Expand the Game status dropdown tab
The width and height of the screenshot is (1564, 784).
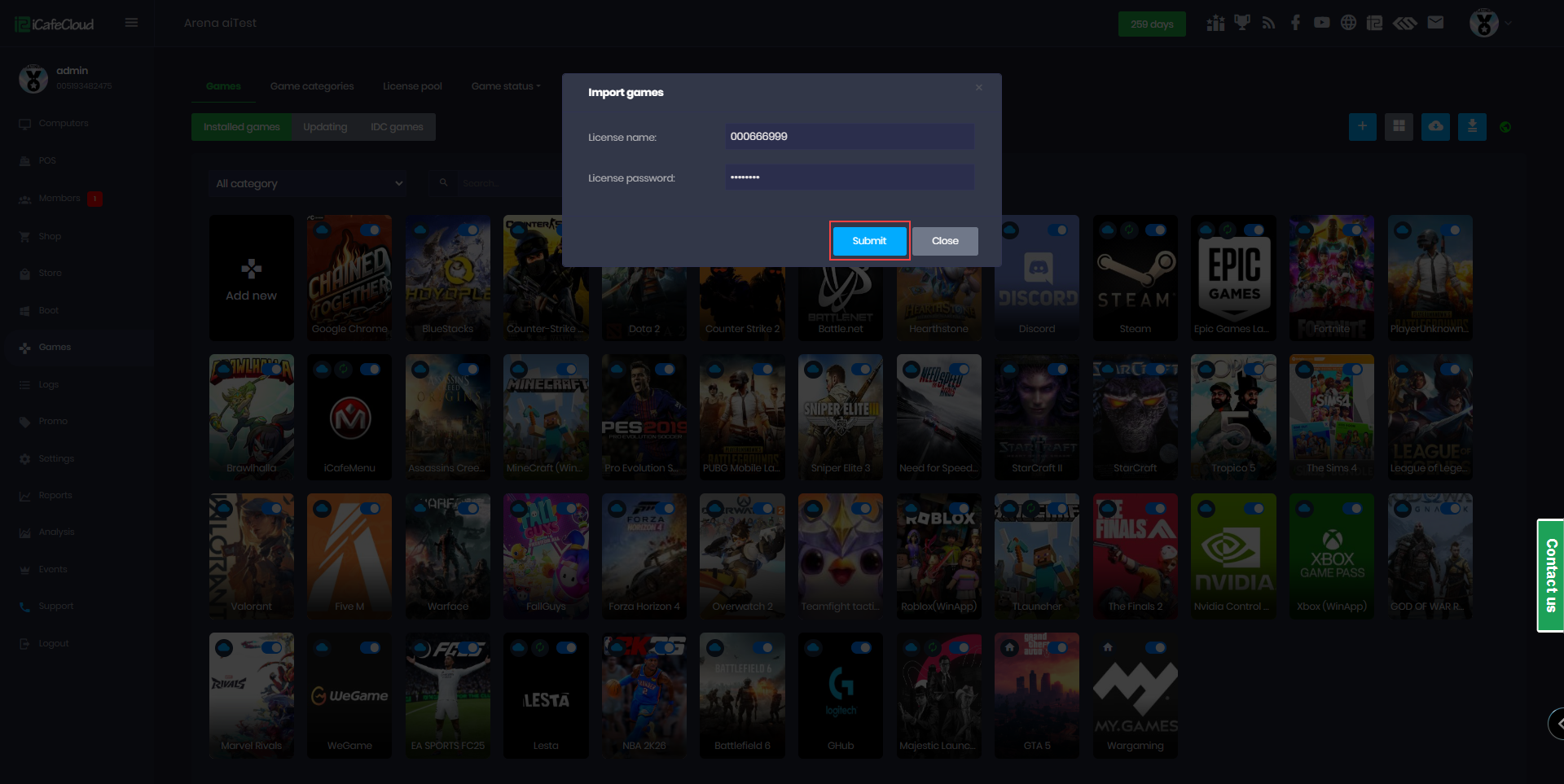[x=506, y=86]
